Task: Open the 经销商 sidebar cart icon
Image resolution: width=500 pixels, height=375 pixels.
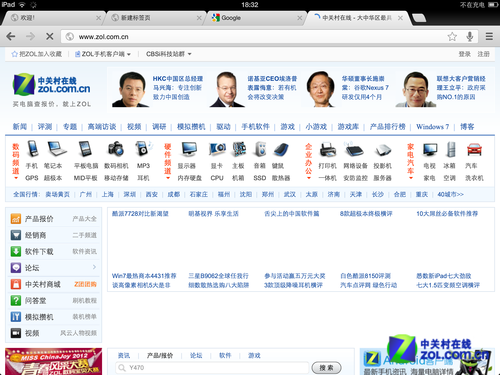Action: pos(16,235)
